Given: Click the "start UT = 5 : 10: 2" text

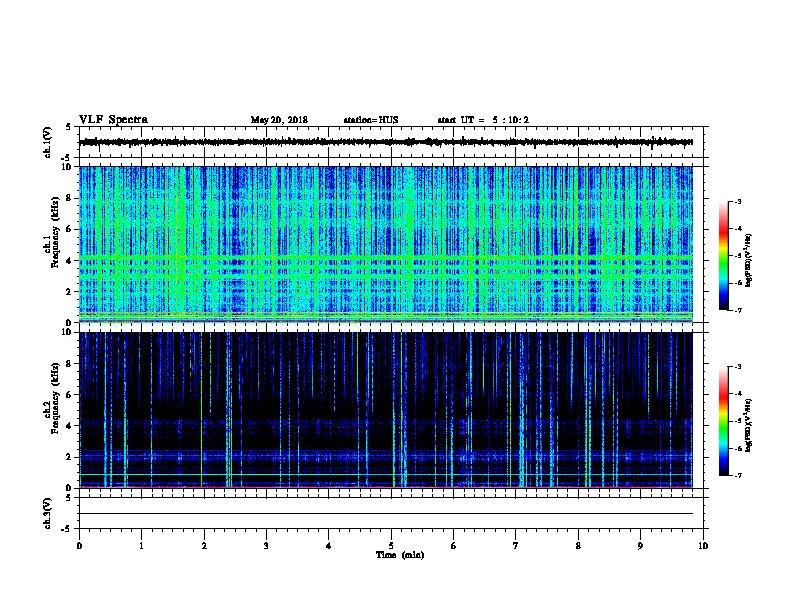Looking at the screenshot, I should click(x=483, y=120).
